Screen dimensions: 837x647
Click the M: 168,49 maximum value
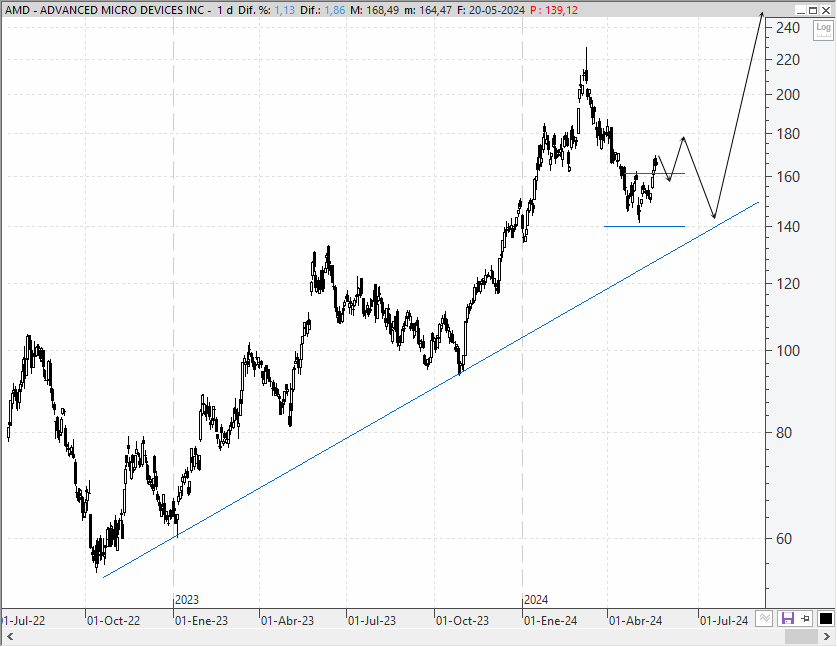[x=375, y=10]
